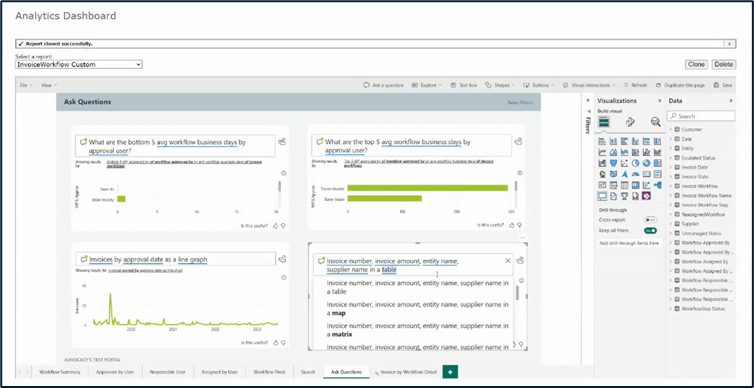Collapse the Data pane
The image size is (754, 388).
731,101
